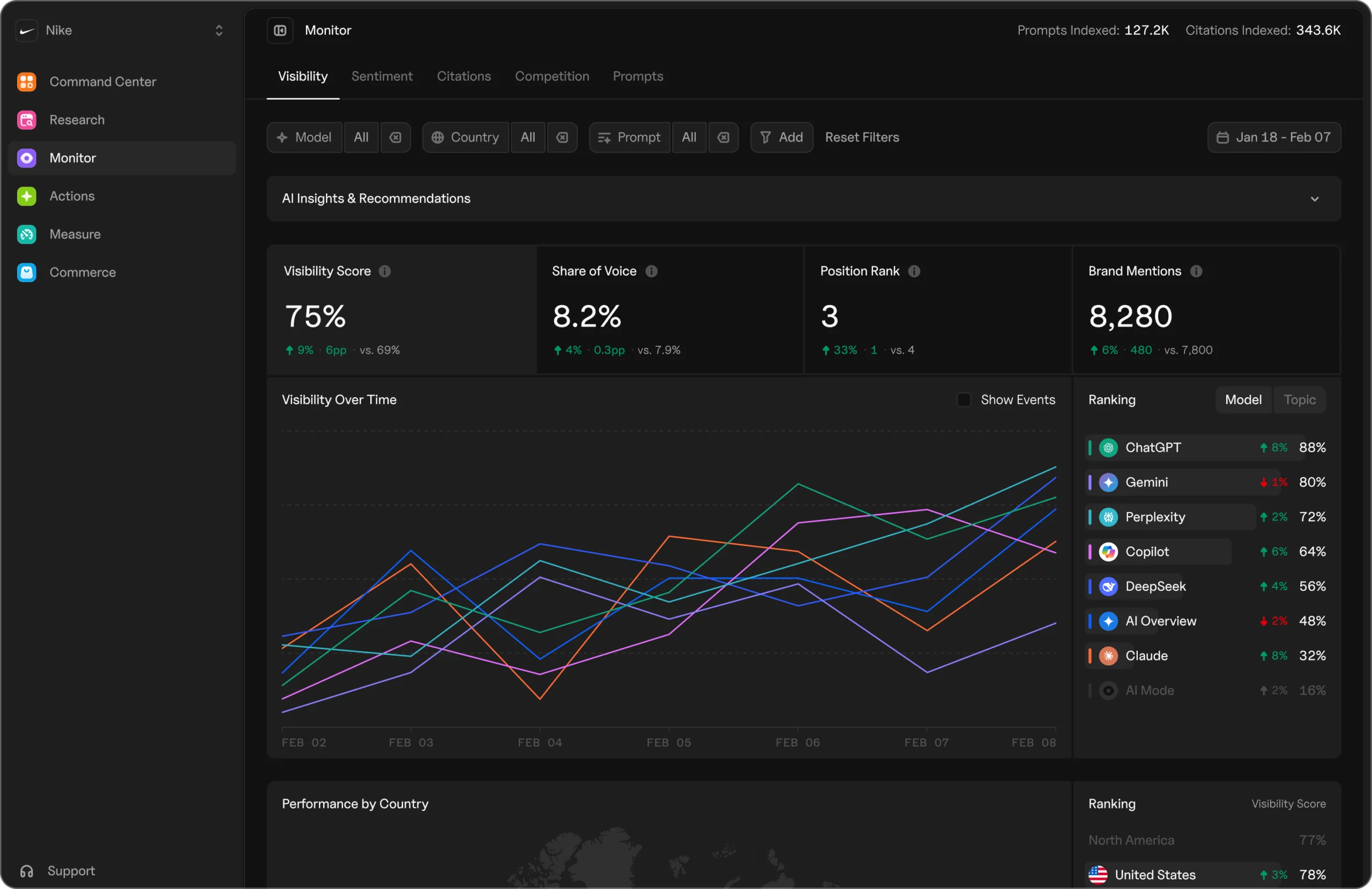
Task: Enable the Show Events checkbox
Action: tap(963, 400)
